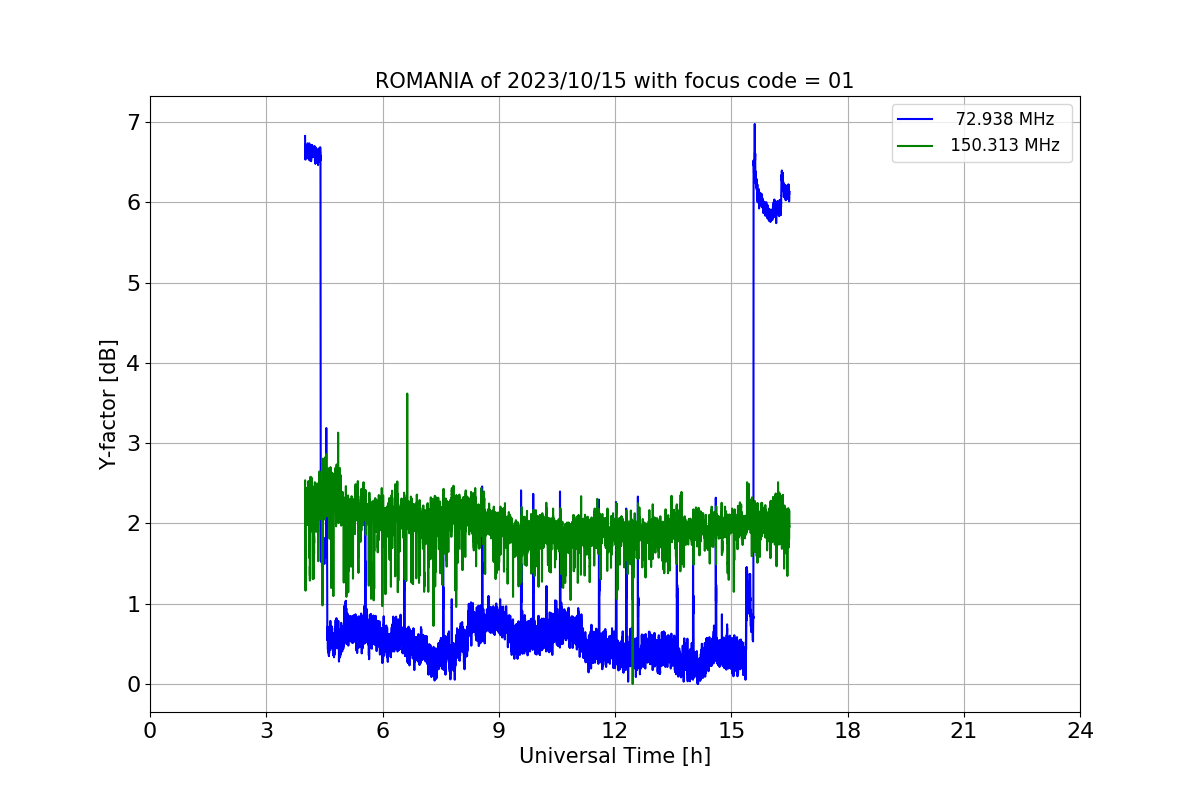Click the x-axis tick label 15
Image resolution: width=1200 pixels, height=800 pixels.
[x=731, y=731]
